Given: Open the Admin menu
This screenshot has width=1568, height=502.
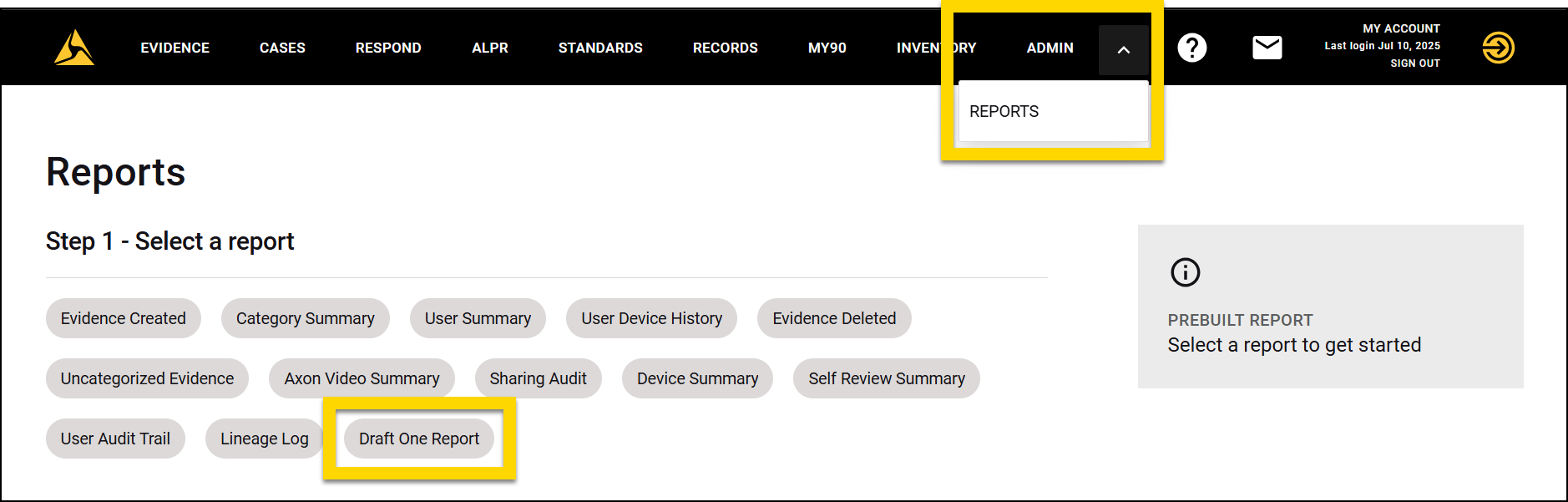Looking at the screenshot, I should [x=1050, y=48].
